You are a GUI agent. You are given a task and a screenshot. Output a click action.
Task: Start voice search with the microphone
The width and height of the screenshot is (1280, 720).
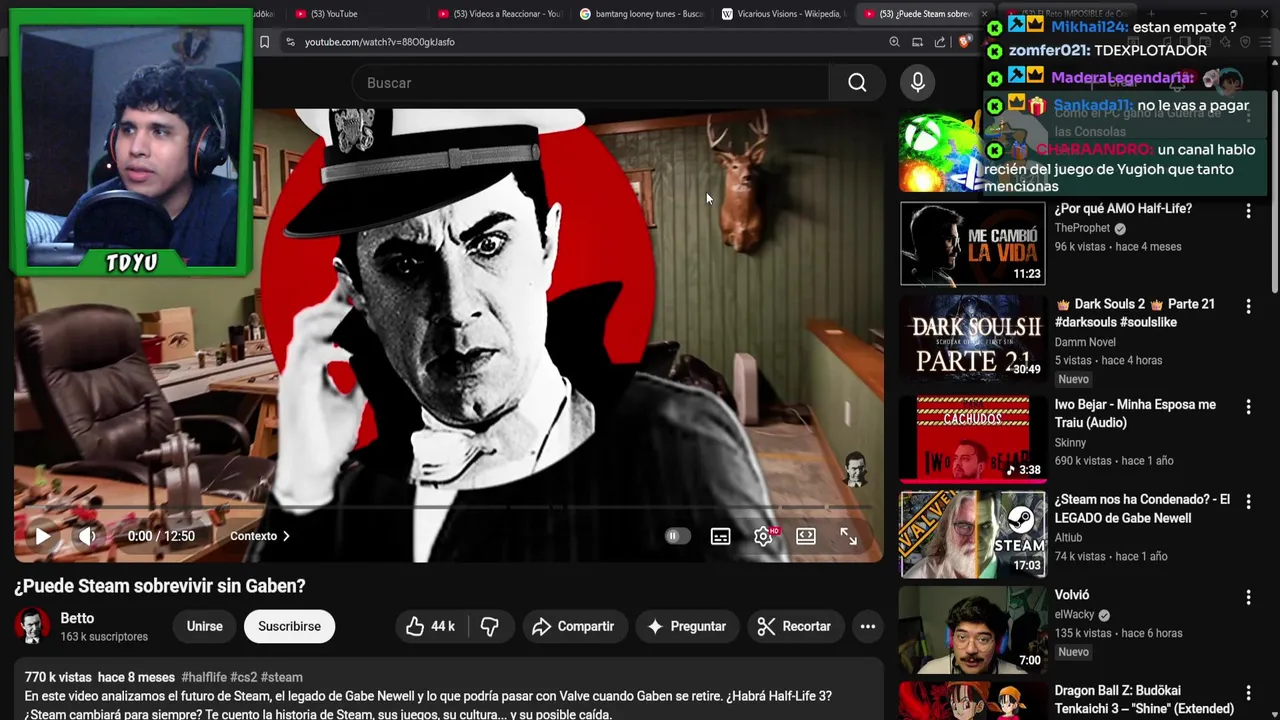[x=917, y=83]
